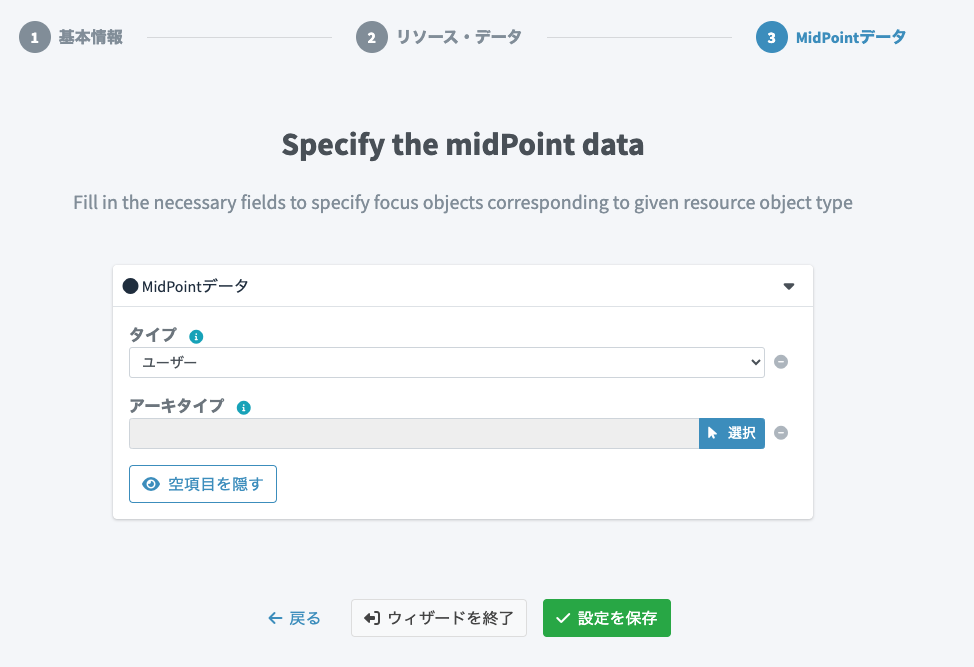Click the MidPointデータ panel header title
This screenshot has width=974, height=667.
(x=195, y=286)
